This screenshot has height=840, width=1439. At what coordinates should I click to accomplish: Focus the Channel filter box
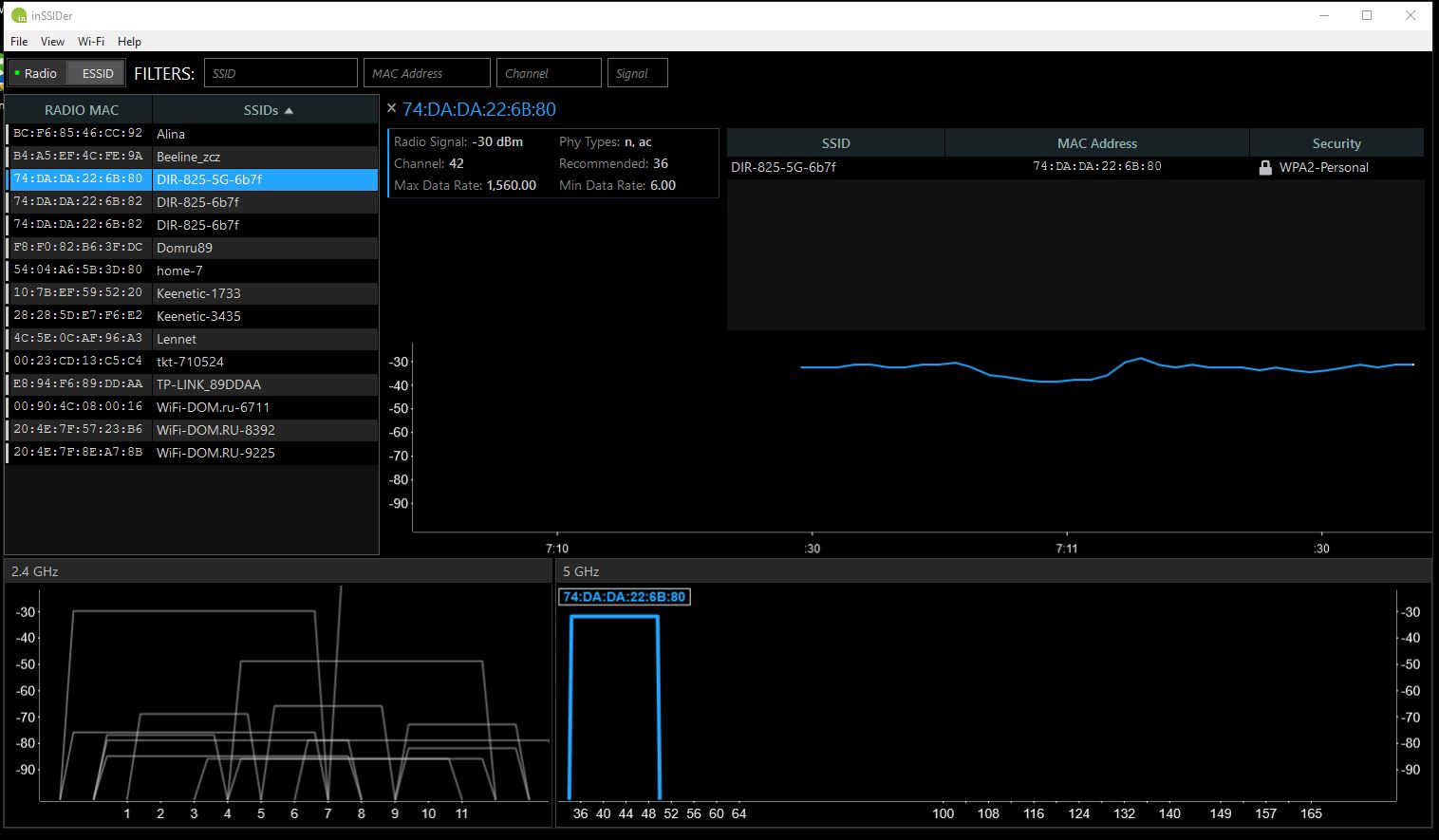pyautogui.click(x=549, y=73)
